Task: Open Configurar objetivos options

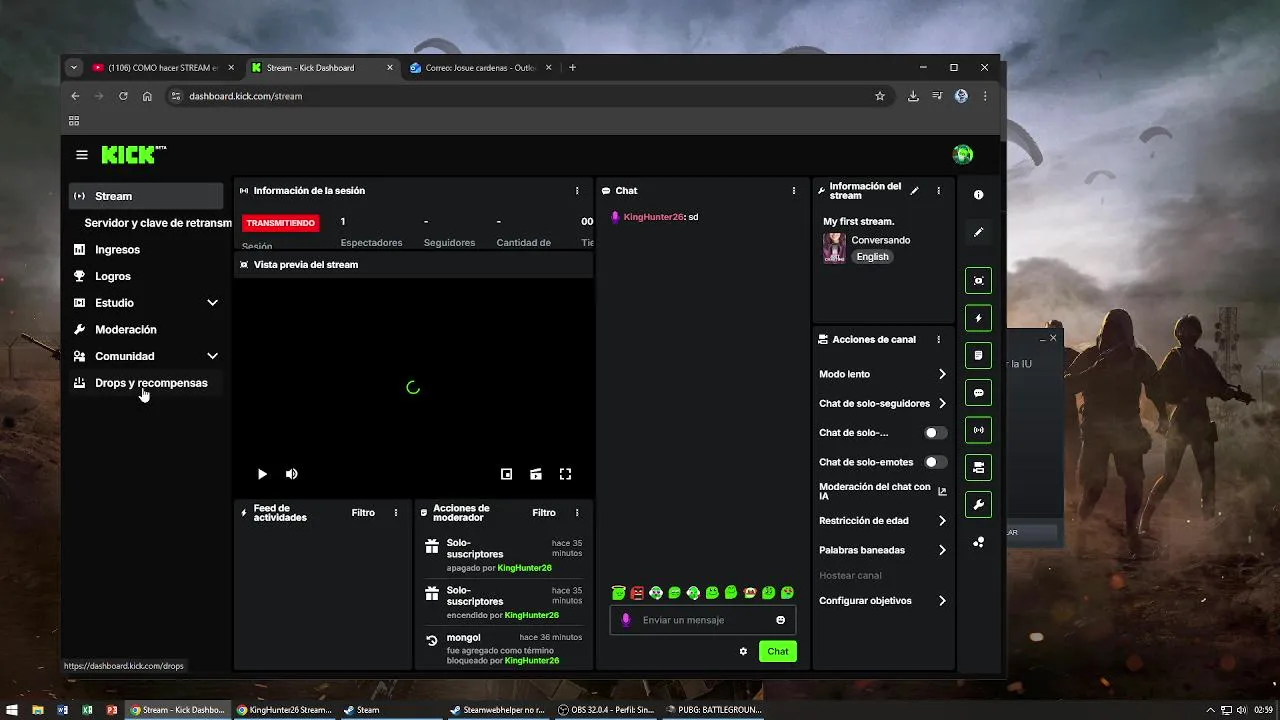Action: [x=882, y=601]
